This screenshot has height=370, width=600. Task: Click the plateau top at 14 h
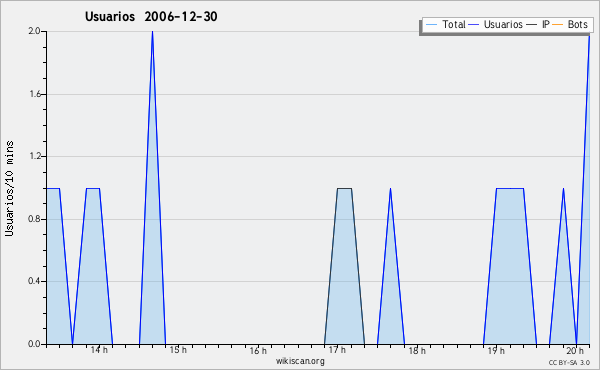point(93,188)
